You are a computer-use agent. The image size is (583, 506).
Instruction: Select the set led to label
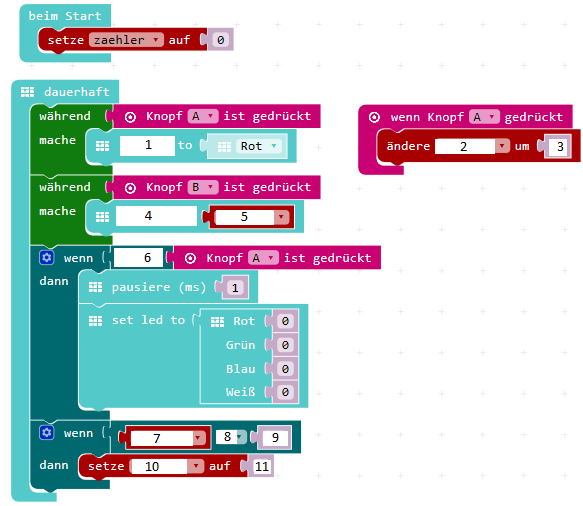pyautogui.click(x=148, y=320)
